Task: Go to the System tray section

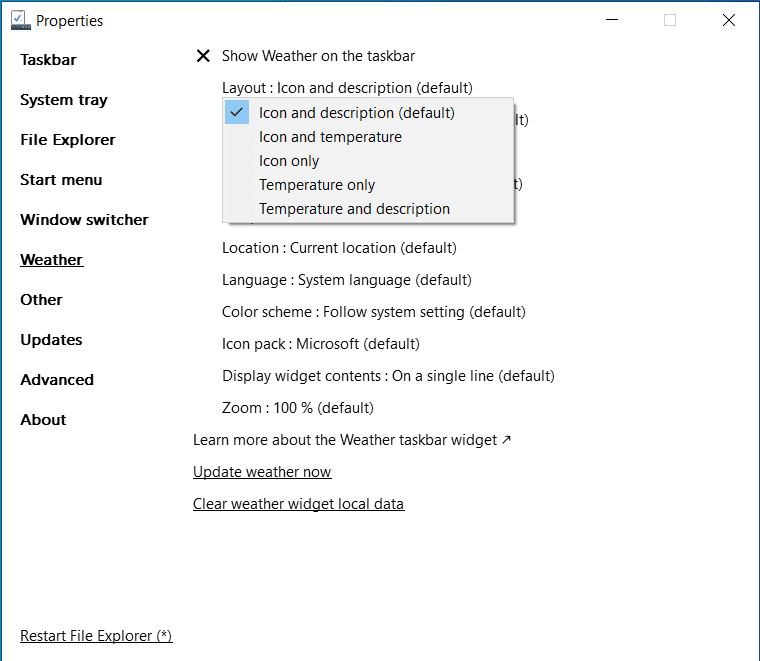Action: coord(64,100)
